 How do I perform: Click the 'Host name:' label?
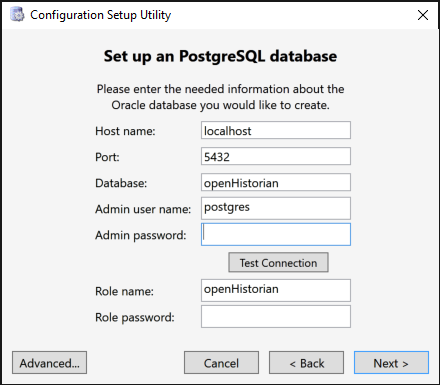pos(125,131)
